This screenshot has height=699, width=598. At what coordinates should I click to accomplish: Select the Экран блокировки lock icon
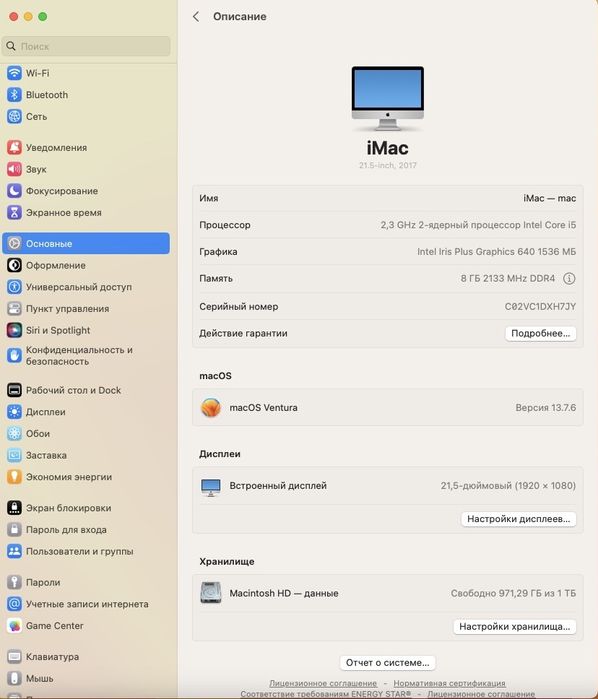[x=14, y=508]
